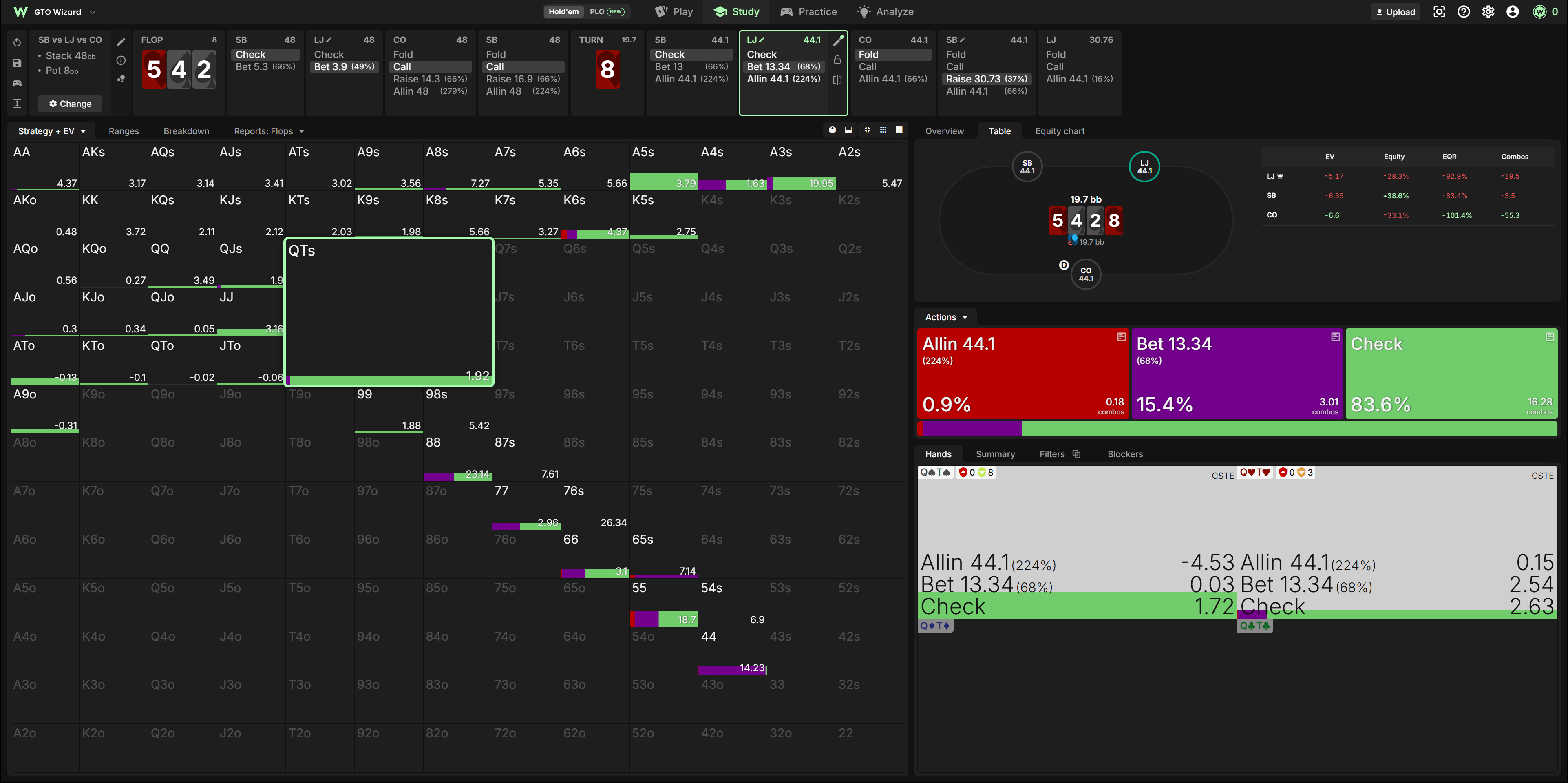Click the note icon on the Check card

[x=1550, y=337]
